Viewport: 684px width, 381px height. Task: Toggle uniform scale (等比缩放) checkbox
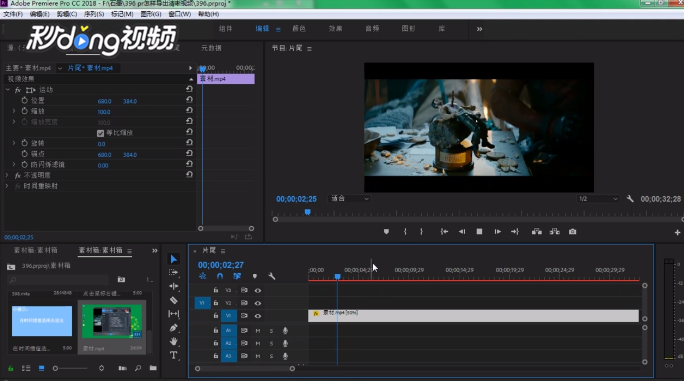[100, 133]
